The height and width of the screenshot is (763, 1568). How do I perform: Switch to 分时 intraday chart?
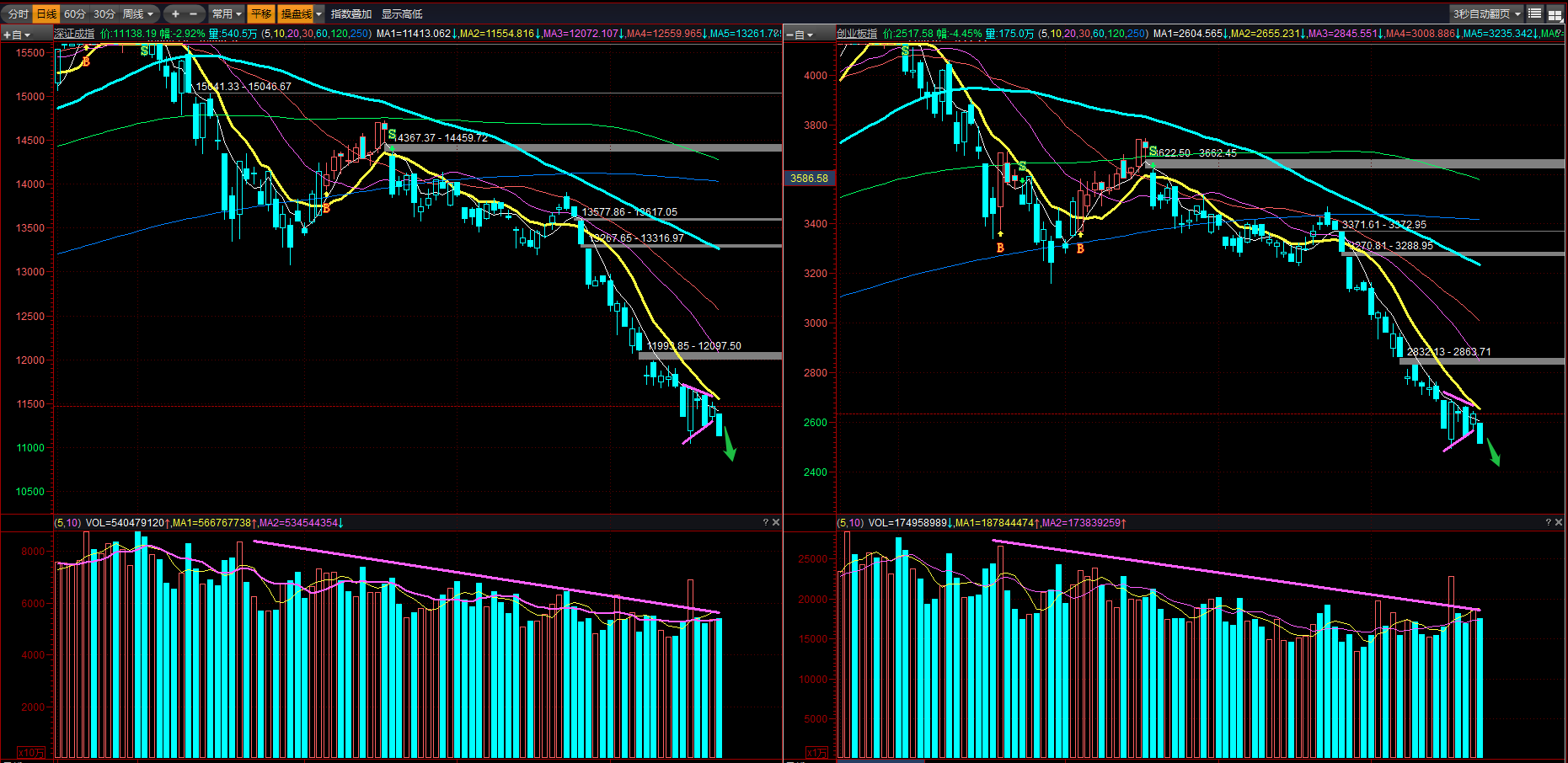click(18, 13)
